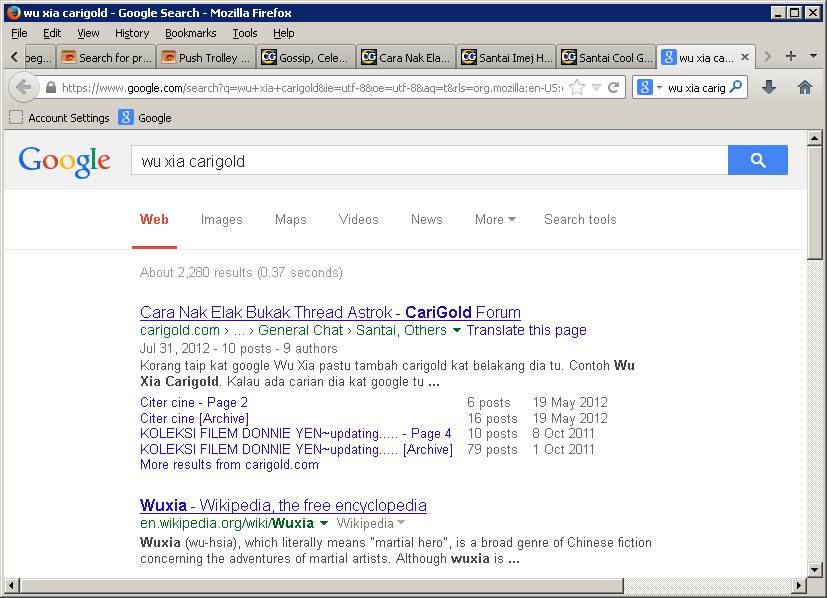Open a new tab with plus icon

[x=791, y=56]
